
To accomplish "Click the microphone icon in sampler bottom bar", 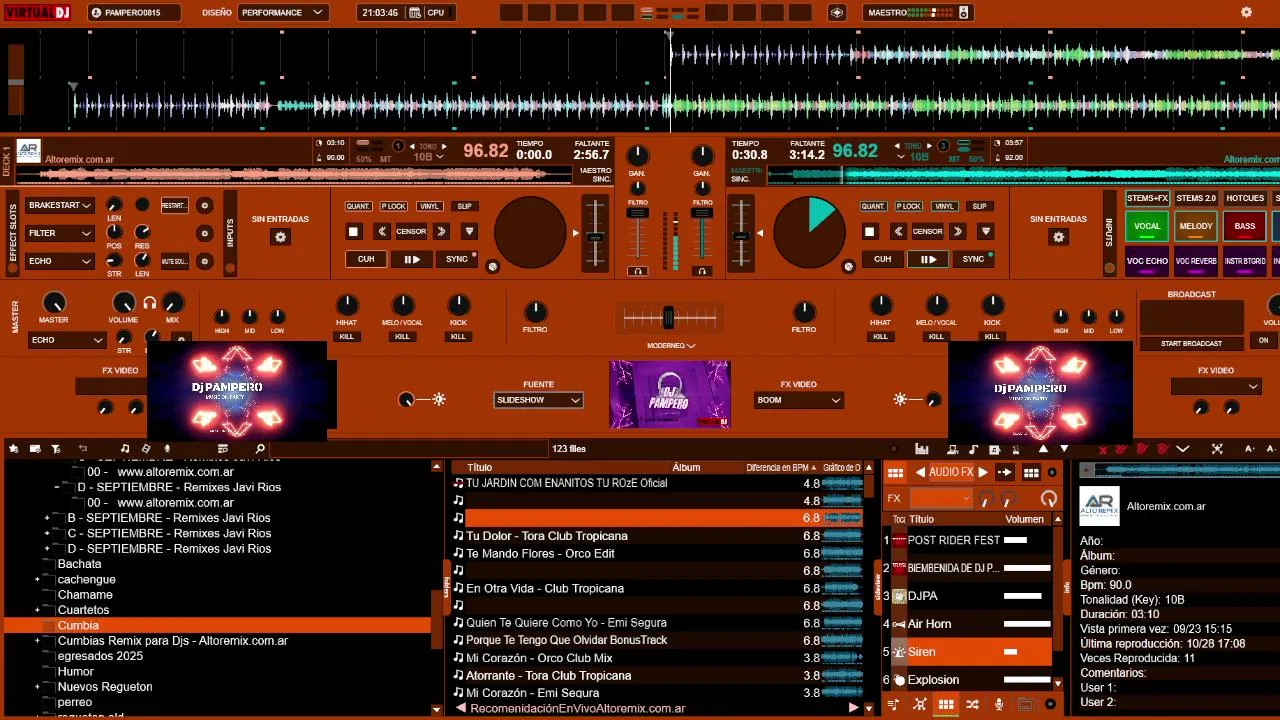I will [x=998, y=705].
